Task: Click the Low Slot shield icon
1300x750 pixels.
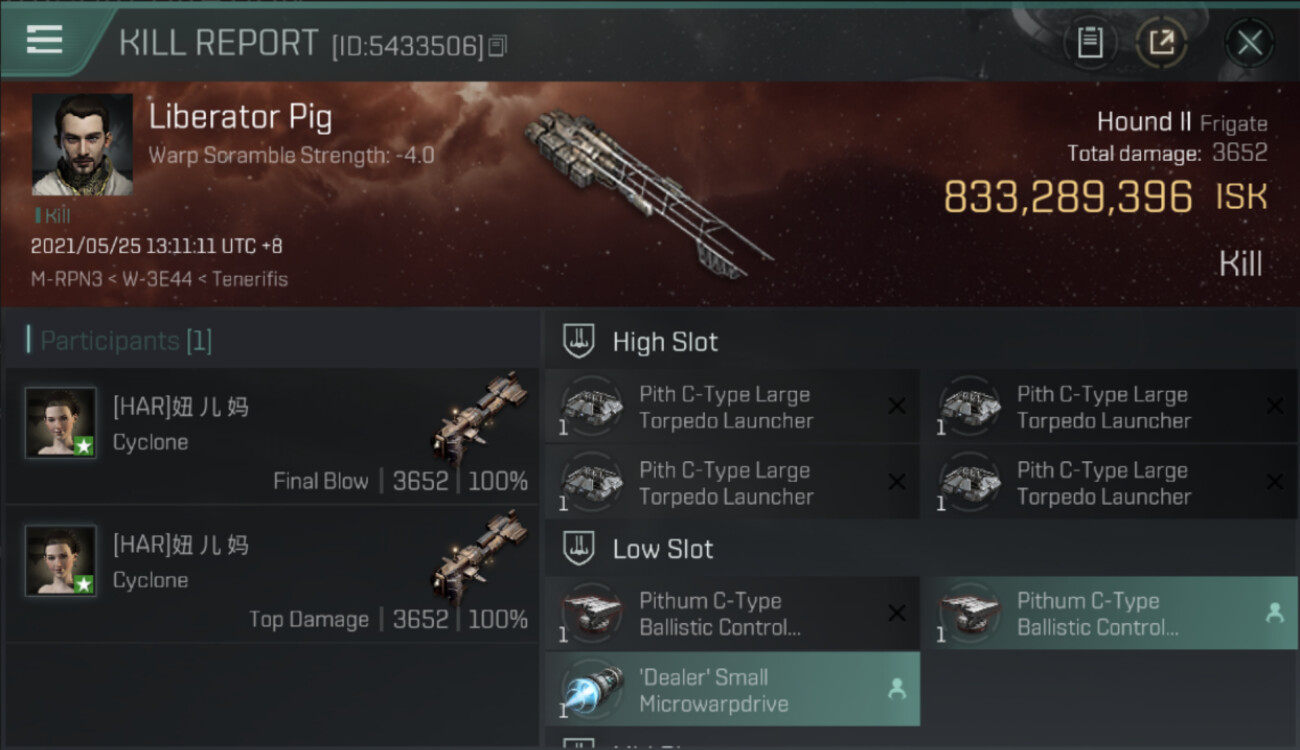Action: tap(579, 548)
